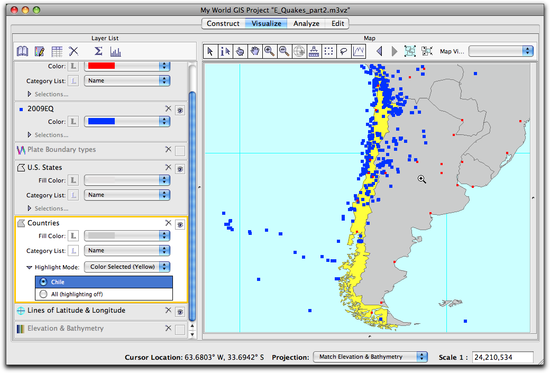Select the measure distance ruler tool
The image size is (550, 373).
pos(314,52)
